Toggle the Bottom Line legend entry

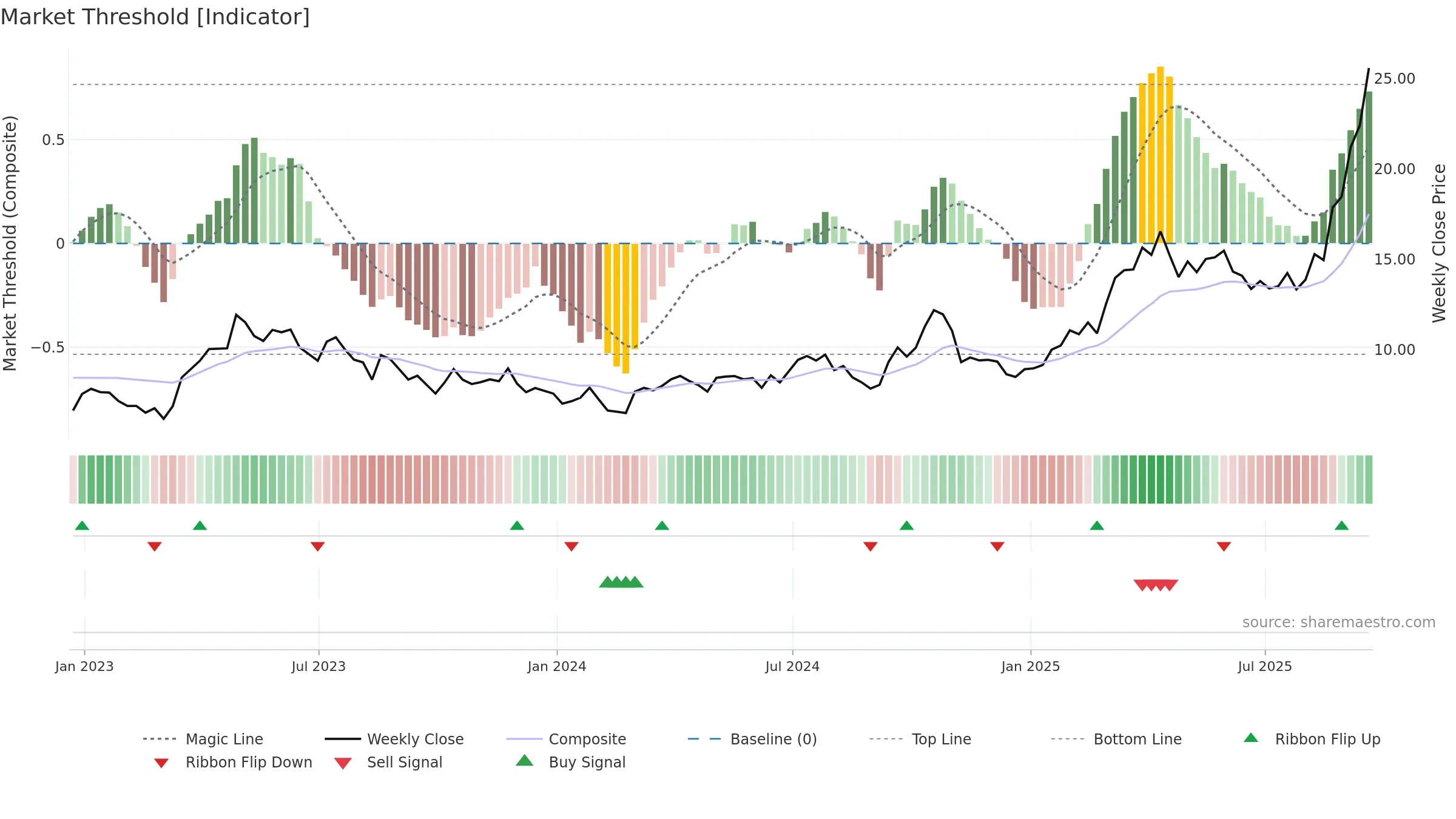click(x=1116, y=739)
